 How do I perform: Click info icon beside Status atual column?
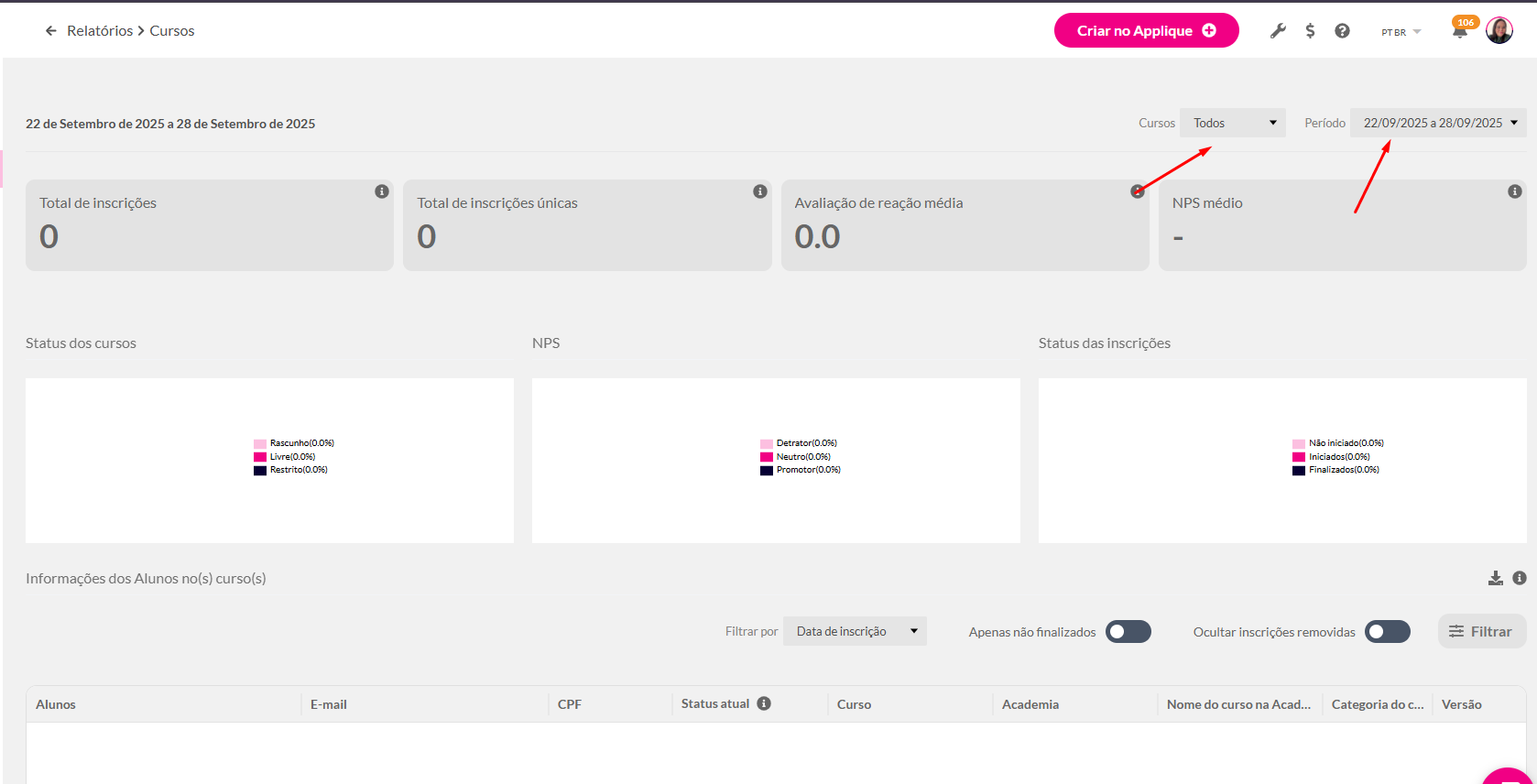764,703
